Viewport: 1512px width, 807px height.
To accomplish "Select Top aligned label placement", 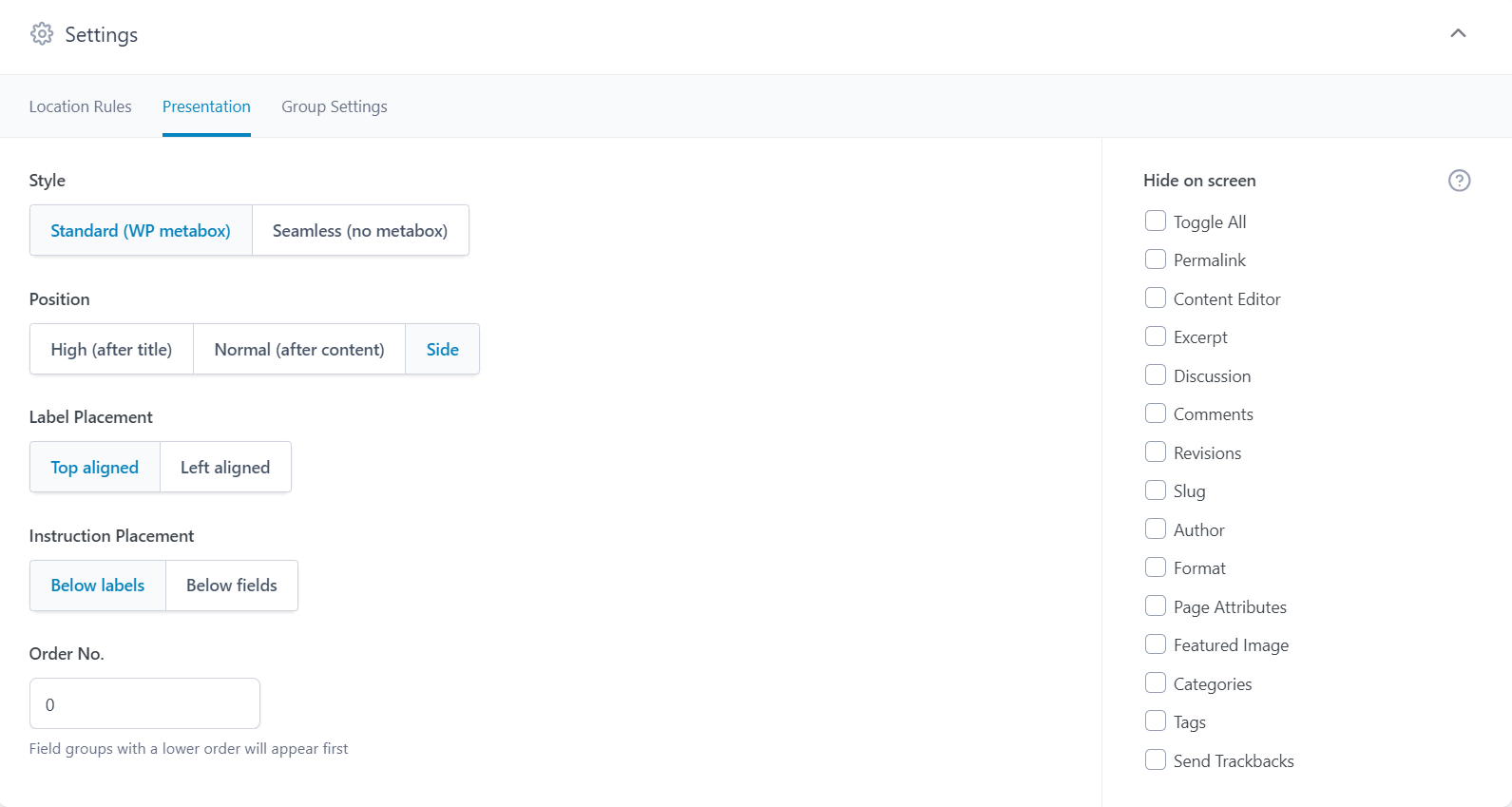I will [95, 467].
